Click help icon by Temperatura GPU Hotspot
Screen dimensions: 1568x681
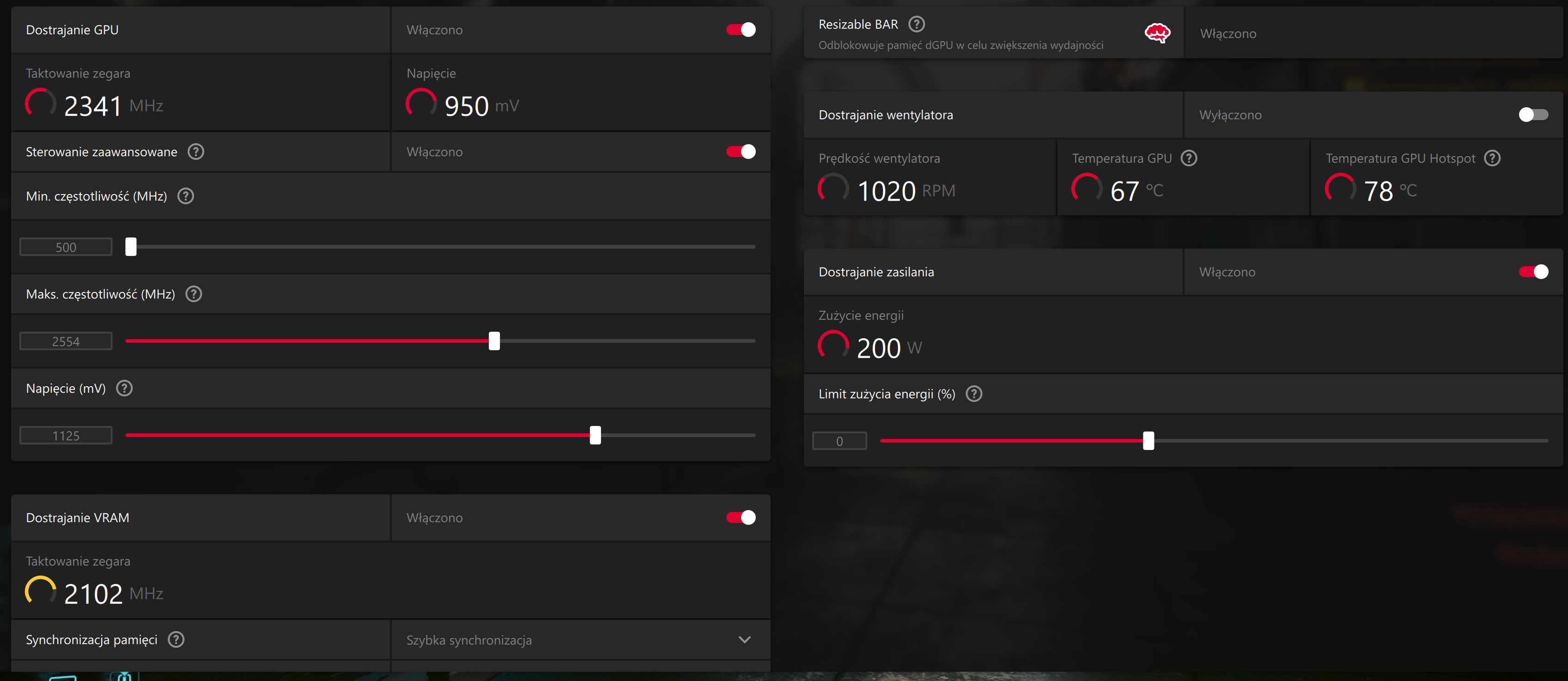tap(1492, 158)
